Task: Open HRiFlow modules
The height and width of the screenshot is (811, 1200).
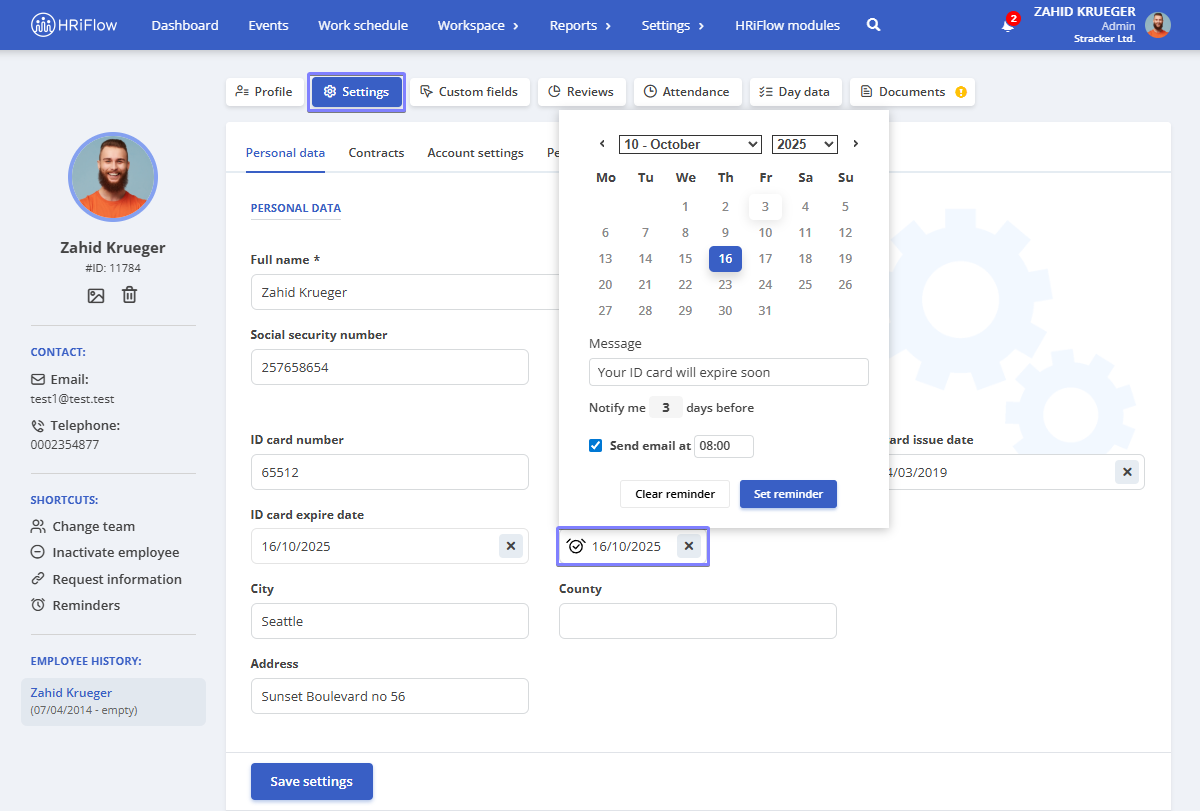Action: (787, 25)
